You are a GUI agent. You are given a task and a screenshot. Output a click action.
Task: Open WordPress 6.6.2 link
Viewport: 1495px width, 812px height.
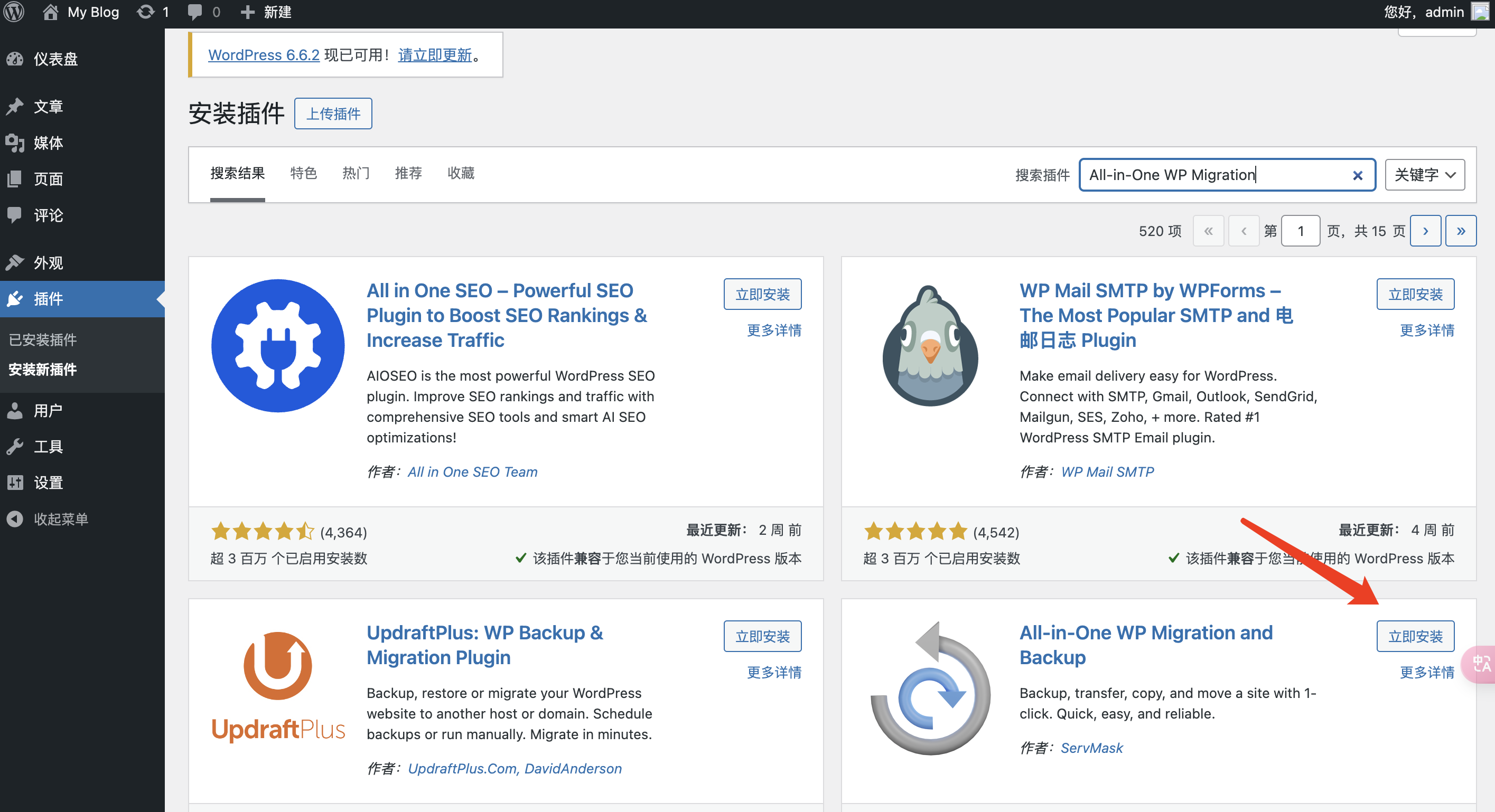[x=264, y=55]
